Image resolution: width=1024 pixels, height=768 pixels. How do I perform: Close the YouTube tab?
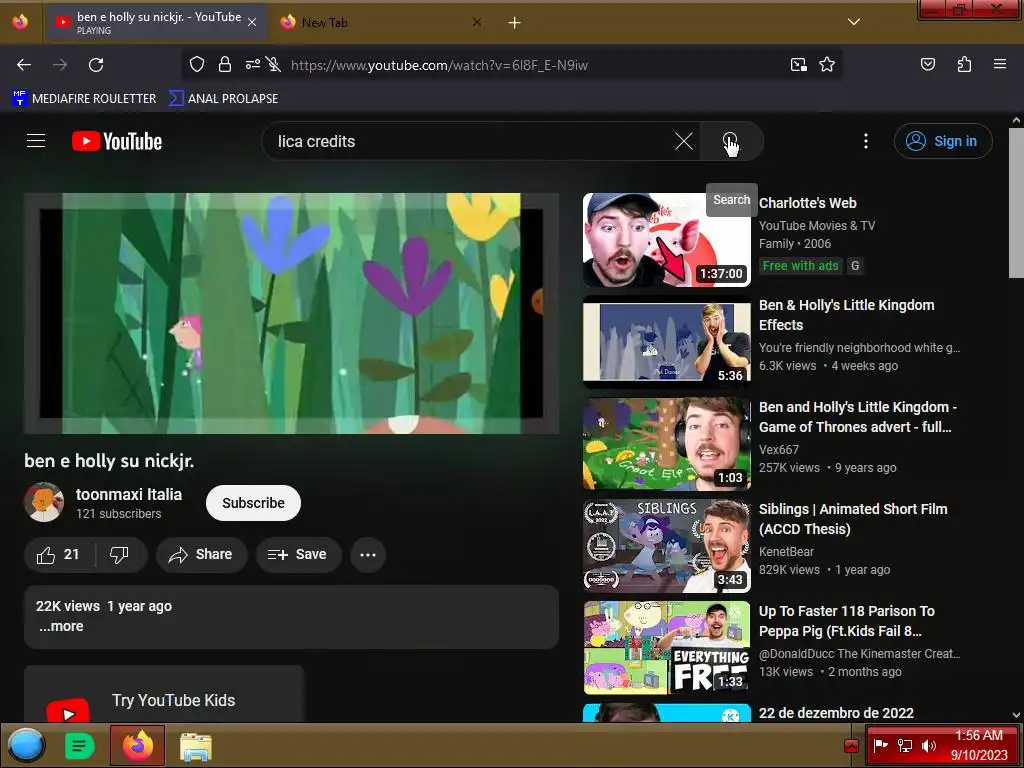pos(252,22)
